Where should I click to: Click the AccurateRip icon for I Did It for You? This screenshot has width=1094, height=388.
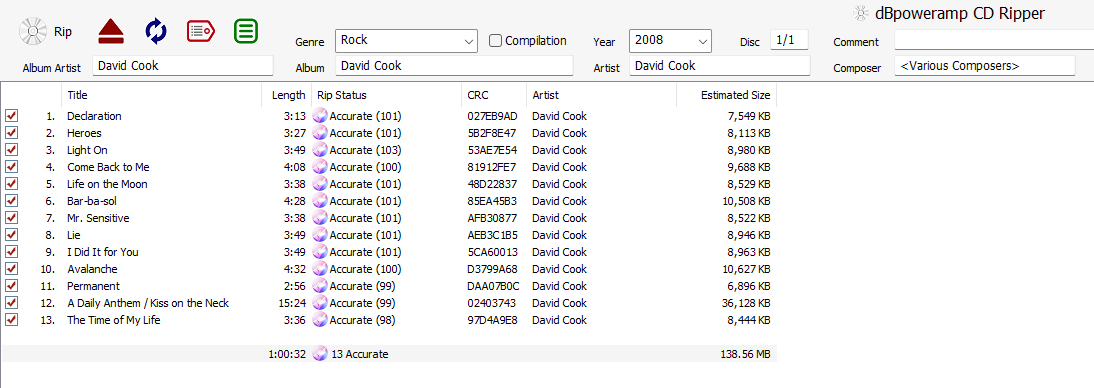tap(320, 252)
